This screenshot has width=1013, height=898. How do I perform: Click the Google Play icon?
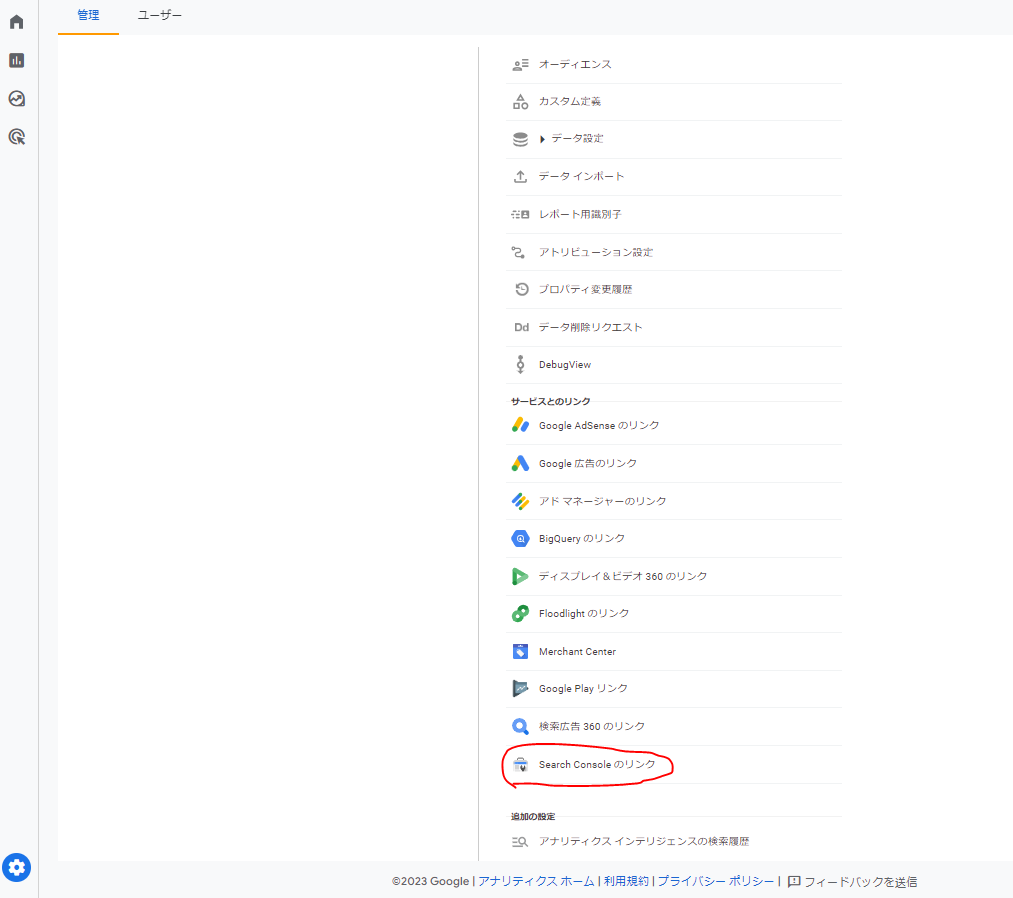click(x=520, y=689)
